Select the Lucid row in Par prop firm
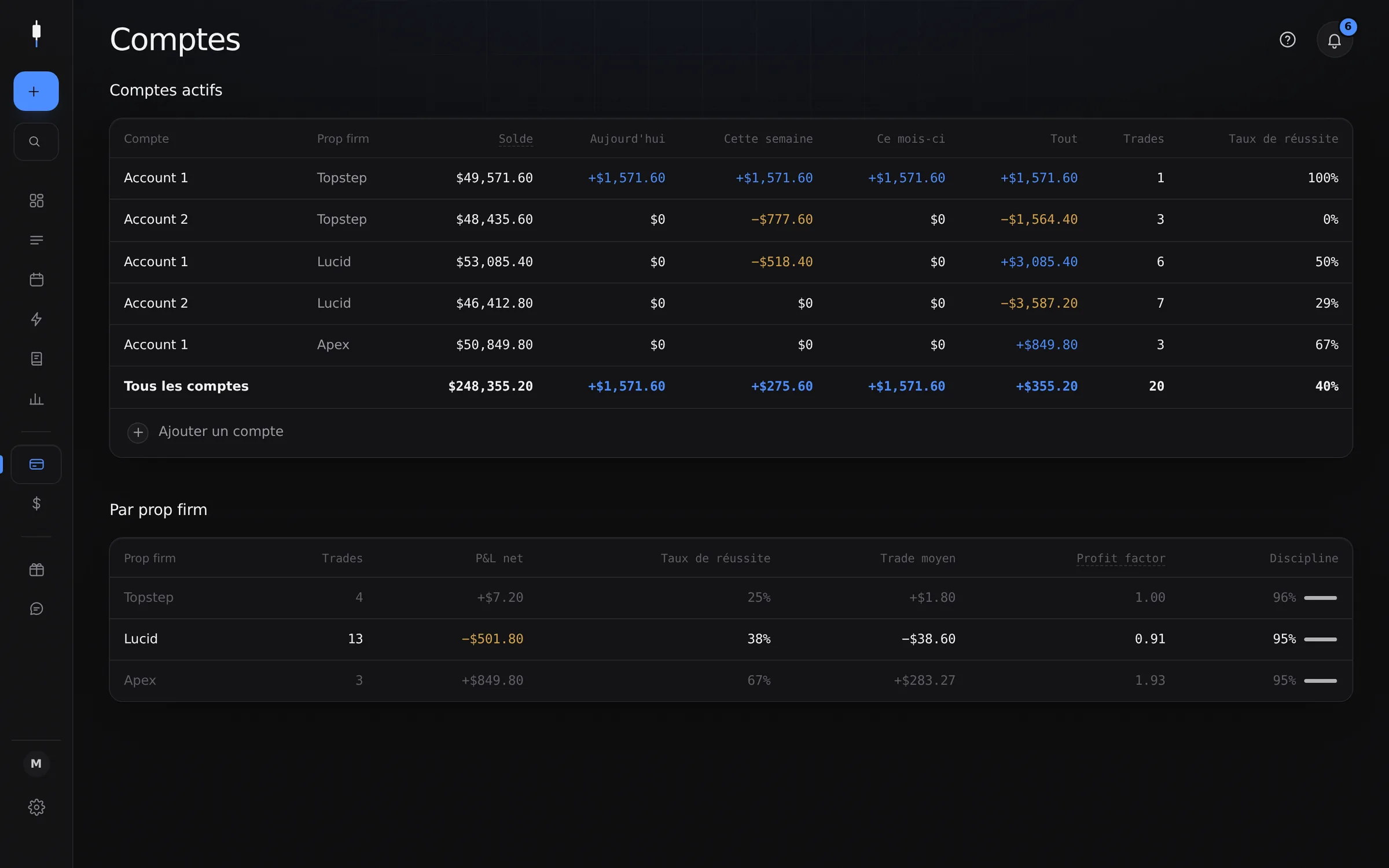The image size is (1389, 868). [x=731, y=639]
